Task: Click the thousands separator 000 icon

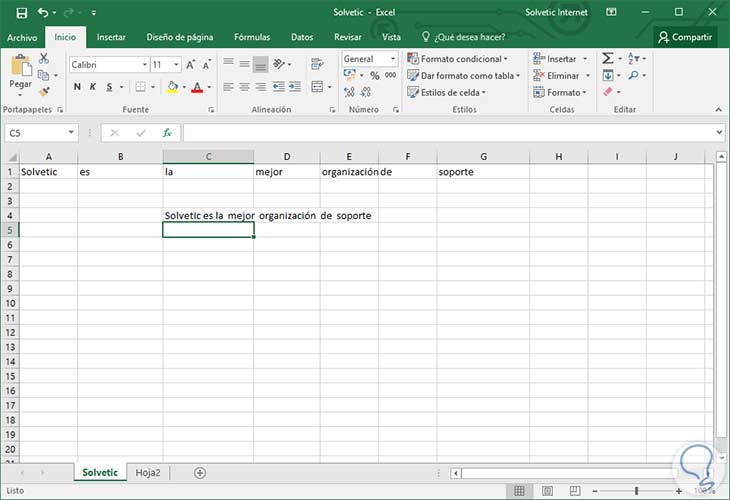Action: click(391, 75)
